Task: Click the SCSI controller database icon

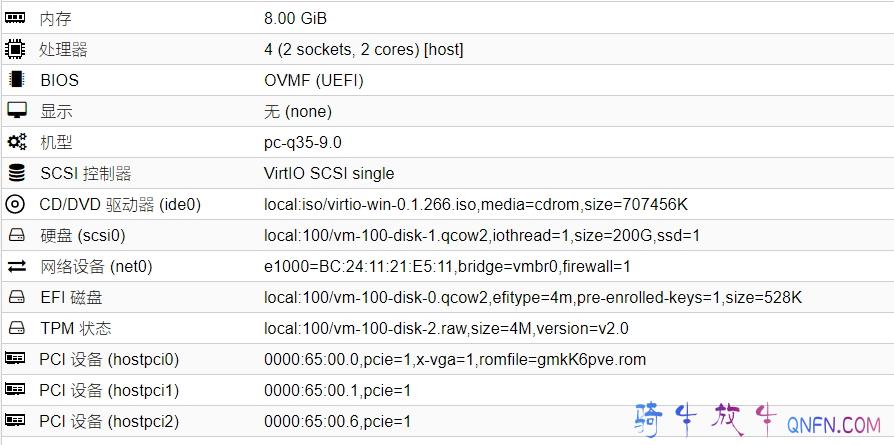Action: point(16,173)
